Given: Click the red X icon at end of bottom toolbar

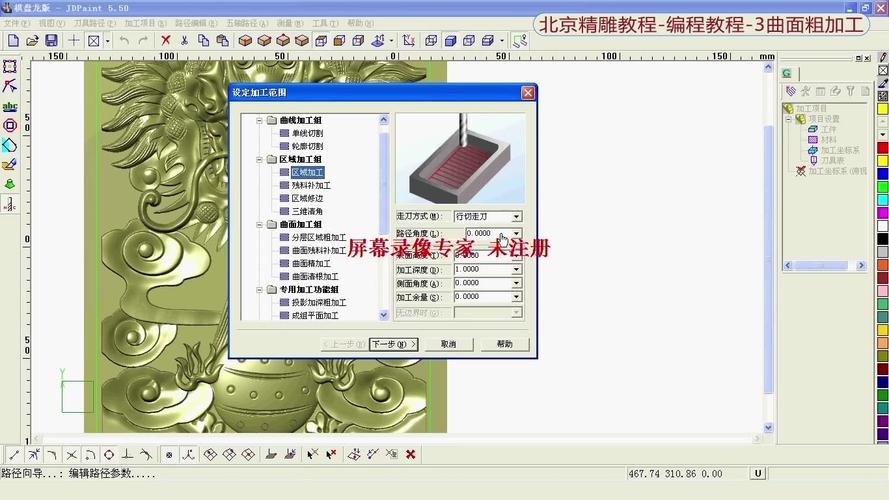Looking at the screenshot, I should 410,454.
